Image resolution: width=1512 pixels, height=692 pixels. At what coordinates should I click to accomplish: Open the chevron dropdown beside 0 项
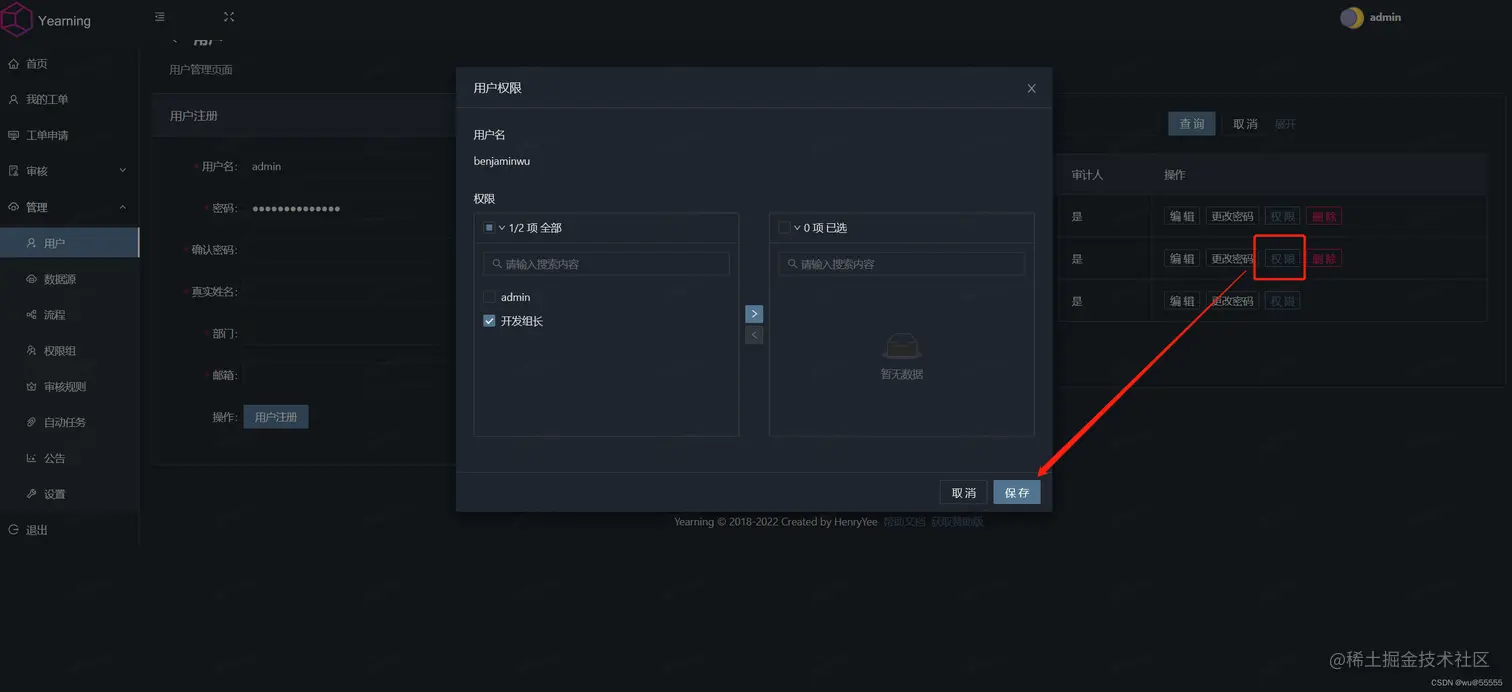(797, 228)
